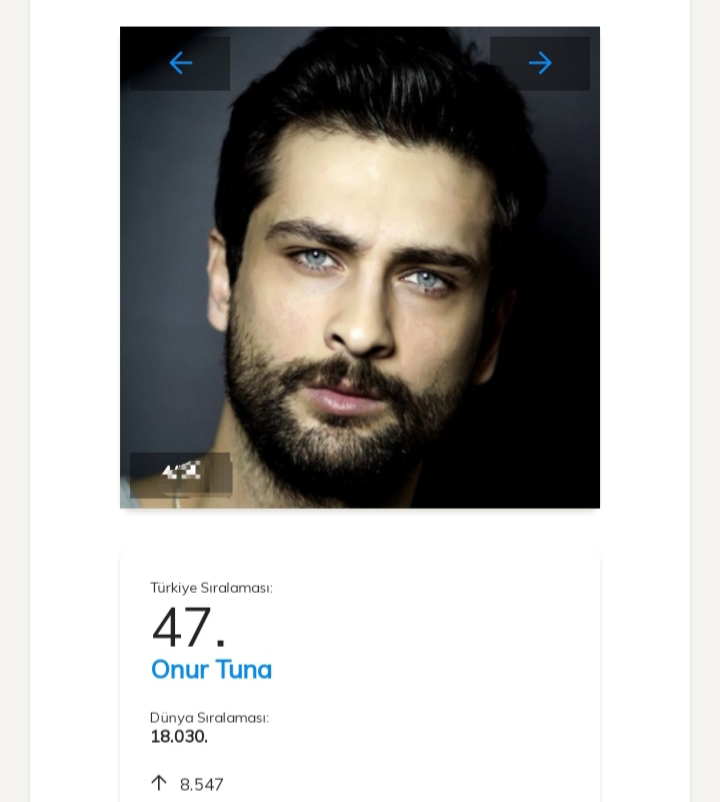Click the rank change value 8.547
Screen dimensions: 720x802
202,784
